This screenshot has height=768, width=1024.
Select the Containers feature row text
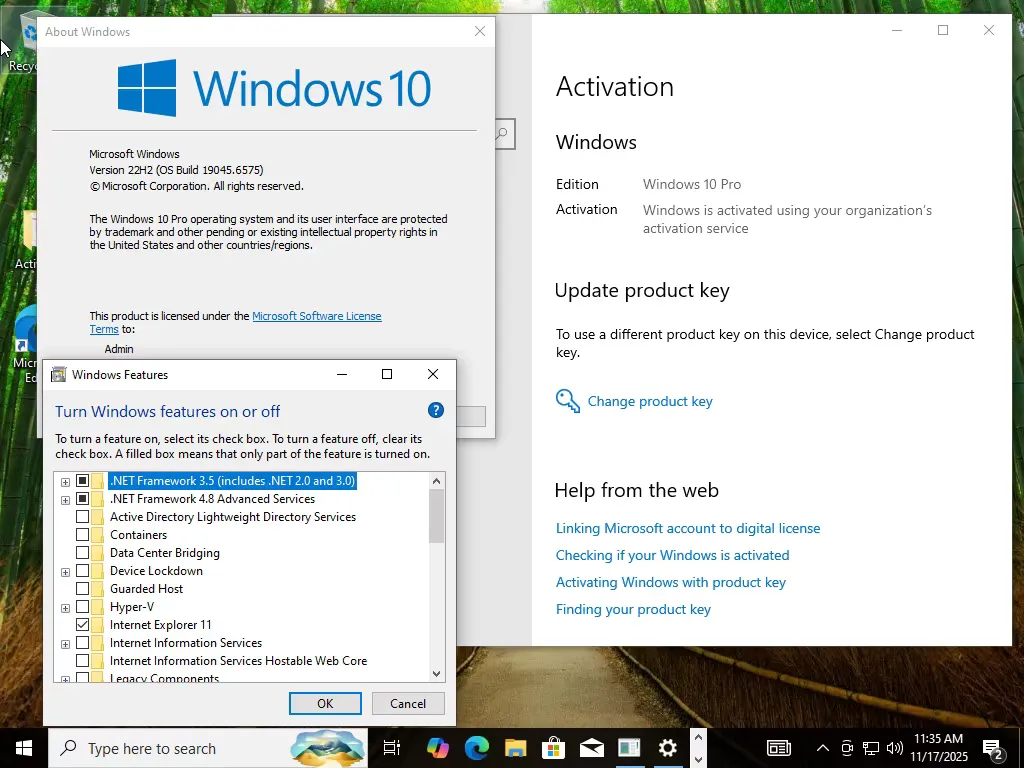point(138,535)
